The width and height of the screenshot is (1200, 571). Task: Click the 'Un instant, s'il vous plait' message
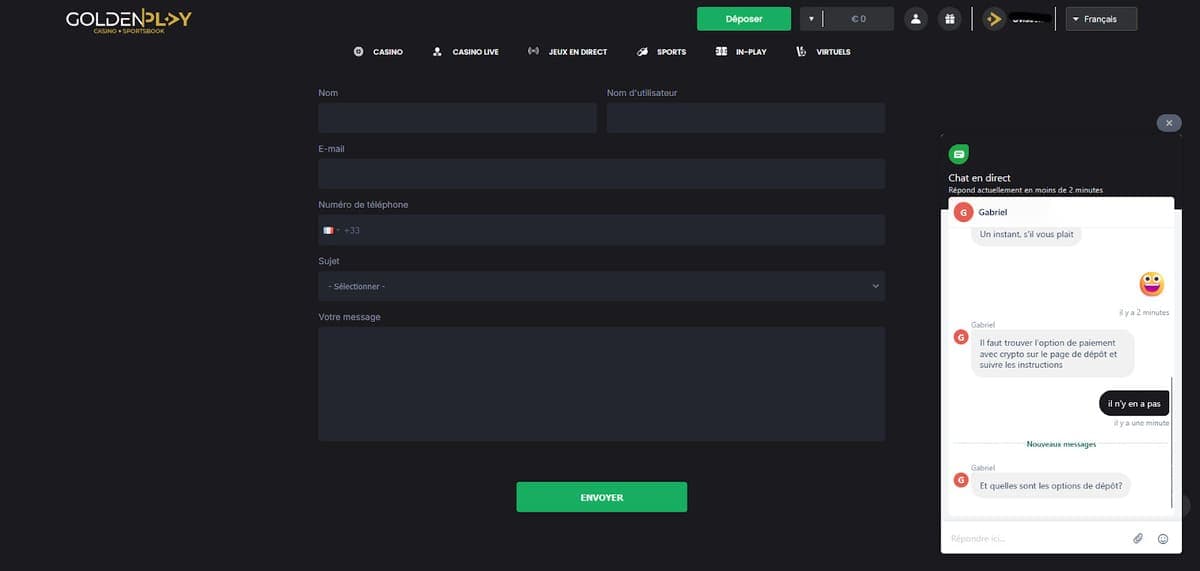tap(1026, 234)
